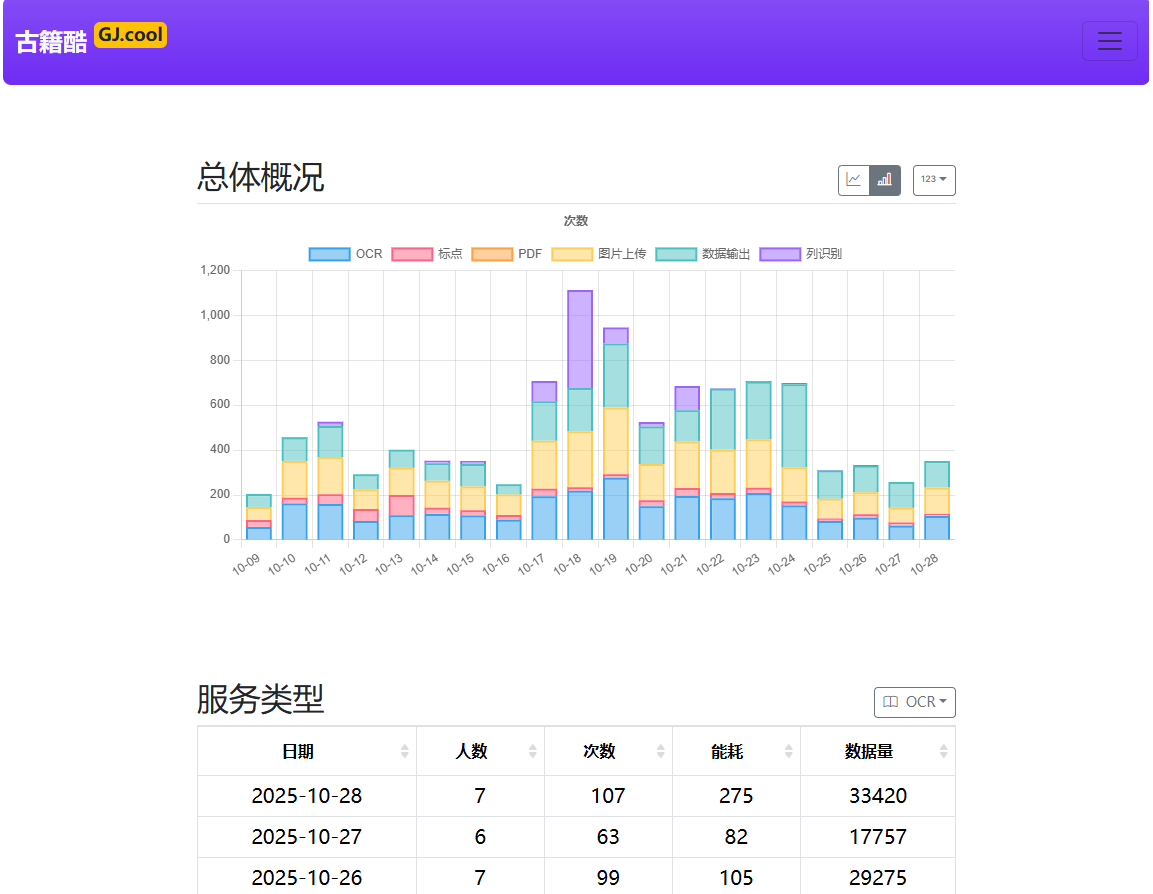Switch chart to bar view
This screenshot has width=1153, height=894.
tap(885, 180)
